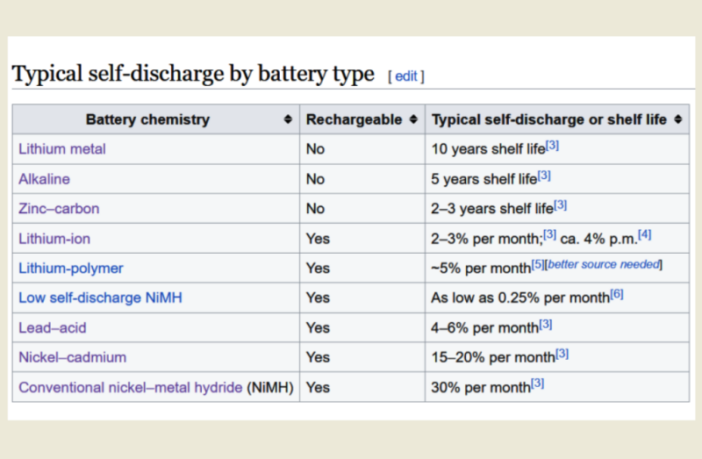Follow citation [3] after 10 years shelf life

pos(552,145)
